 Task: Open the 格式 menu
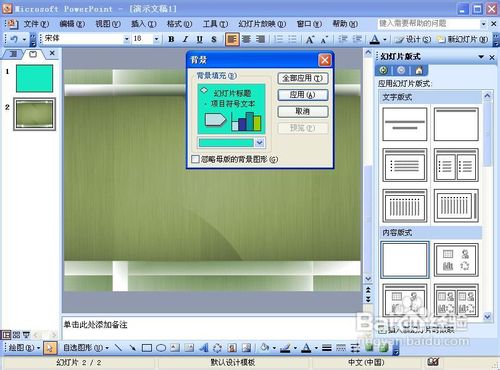(x=179, y=24)
